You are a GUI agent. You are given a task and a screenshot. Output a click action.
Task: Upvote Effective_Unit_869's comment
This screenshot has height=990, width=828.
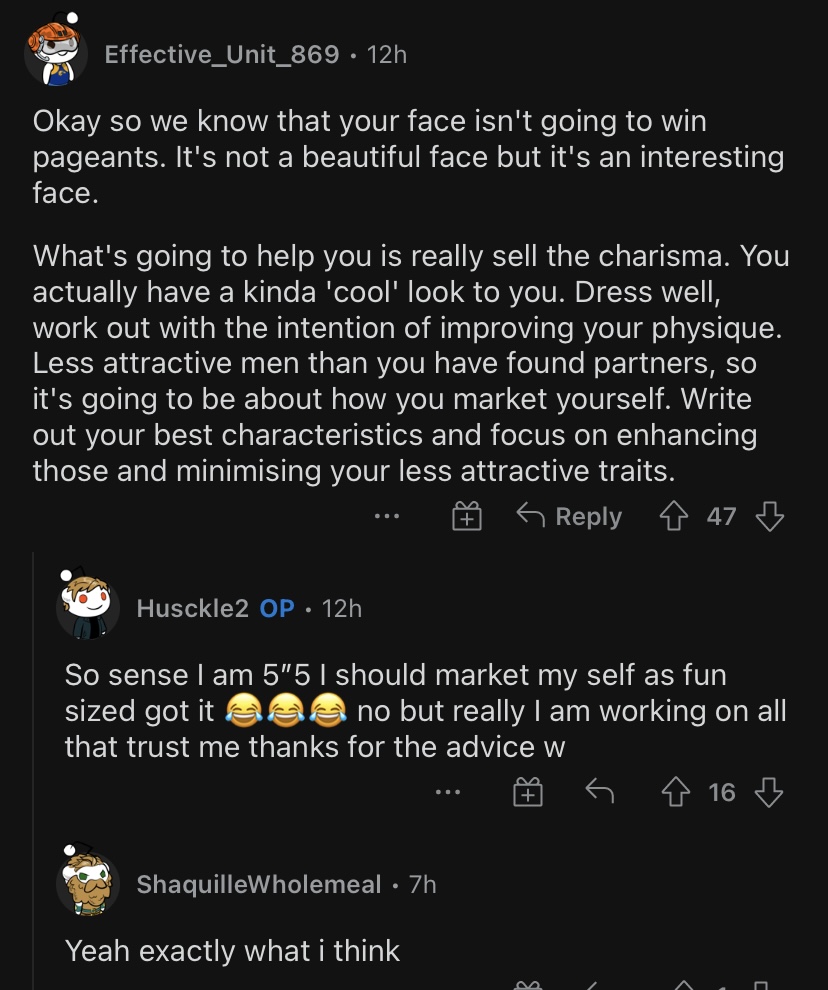[673, 516]
